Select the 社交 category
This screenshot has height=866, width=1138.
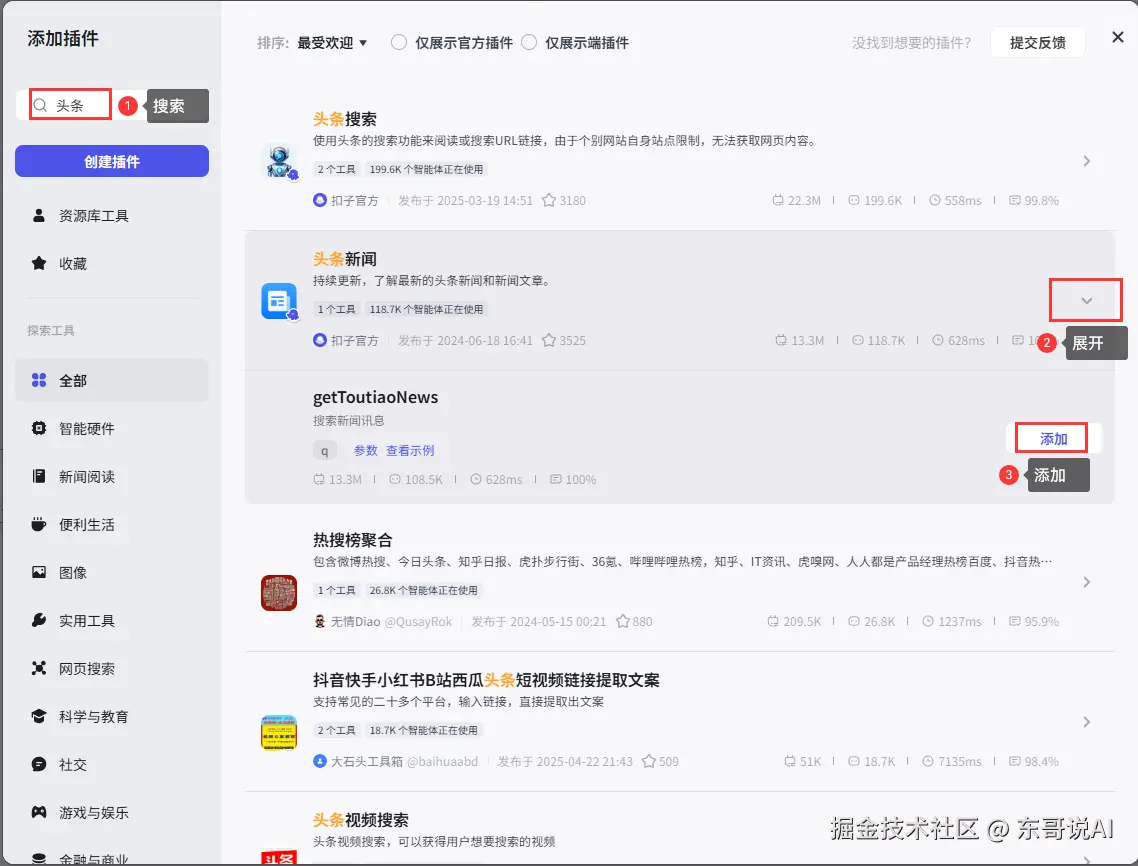click(112, 764)
